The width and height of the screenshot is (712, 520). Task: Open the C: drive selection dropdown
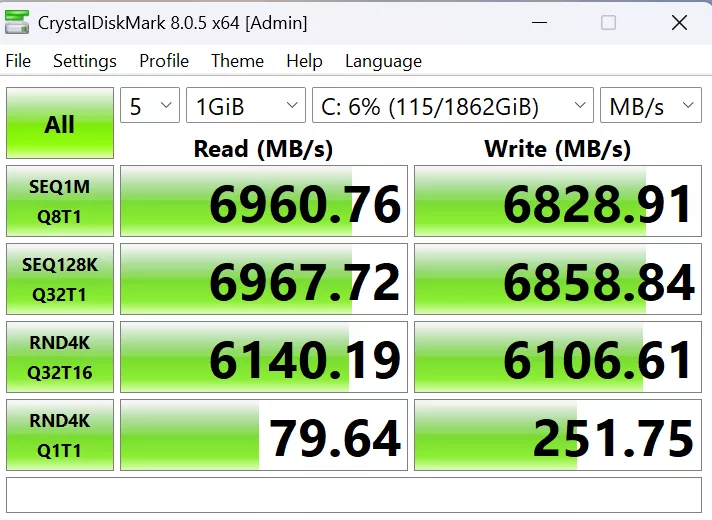pyautogui.click(x=453, y=105)
